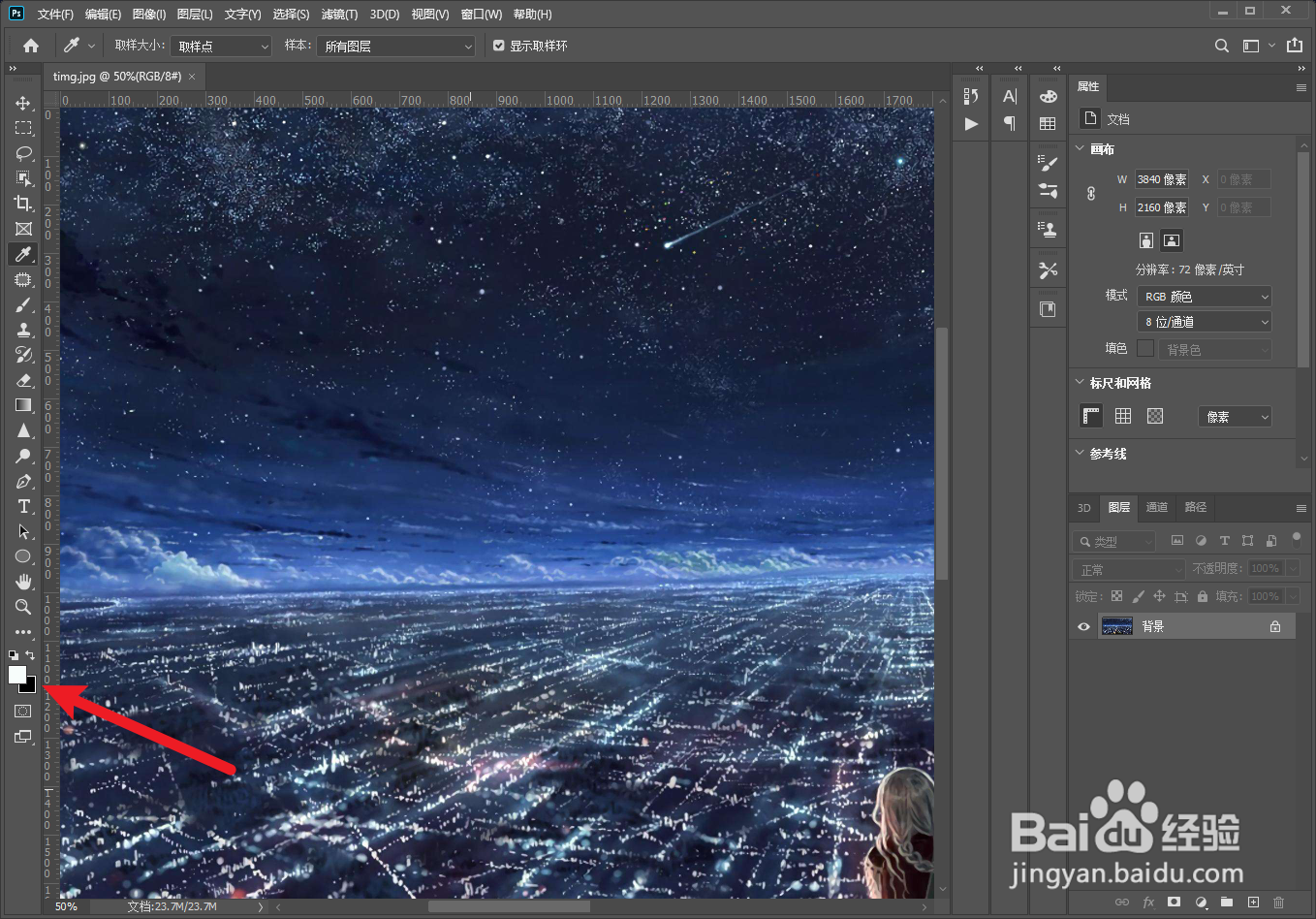Open the Character panel icon

pyautogui.click(x=1010, y=96)
